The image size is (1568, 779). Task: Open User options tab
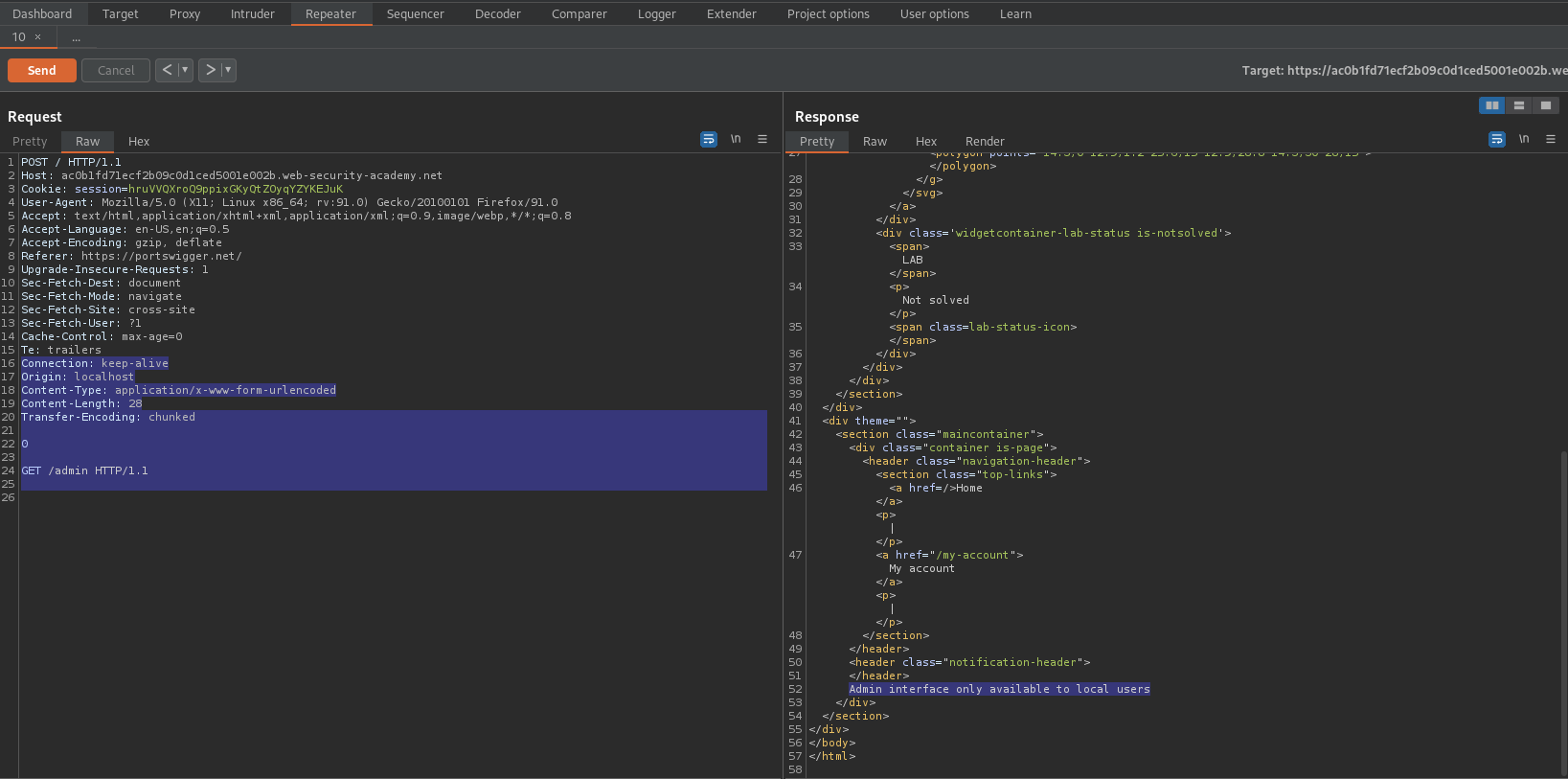[935, 13]
